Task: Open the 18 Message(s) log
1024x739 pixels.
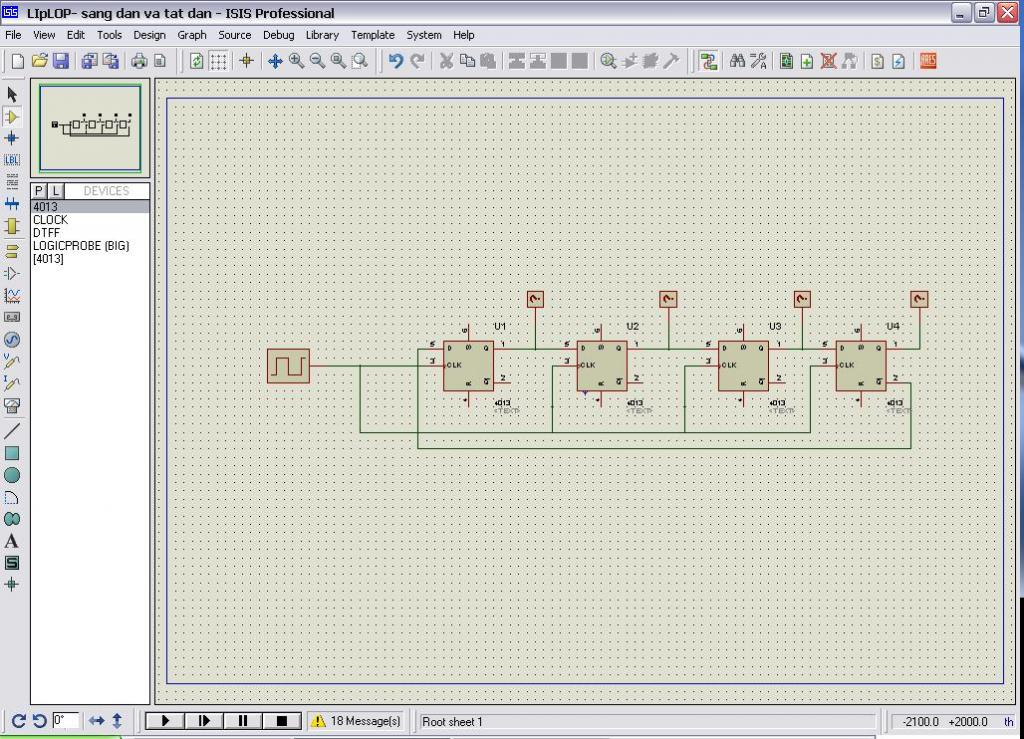Action: 356,721
